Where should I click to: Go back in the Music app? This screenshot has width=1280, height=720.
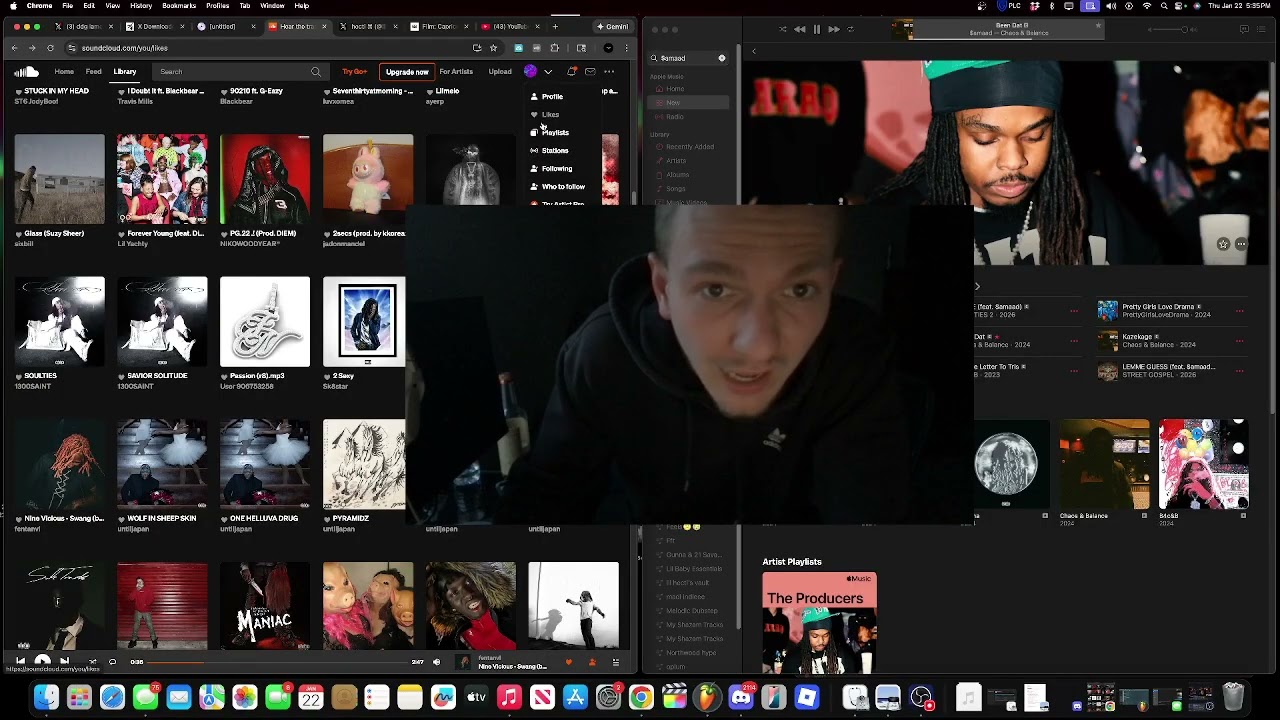tap(754, 51)
